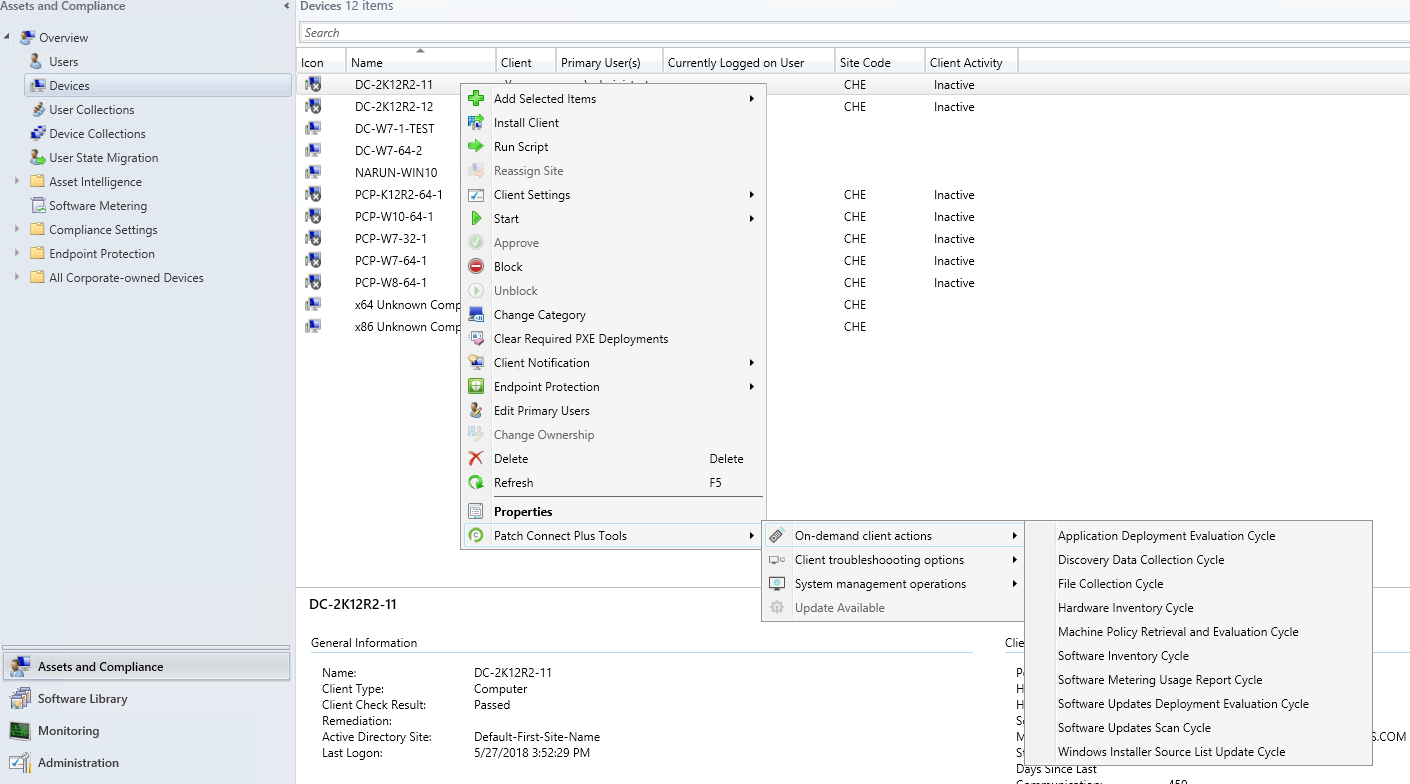Screen dimensions: 1410x784
Task: Click the Add Selected Items green plus icon
Action: tap(476, 99)
